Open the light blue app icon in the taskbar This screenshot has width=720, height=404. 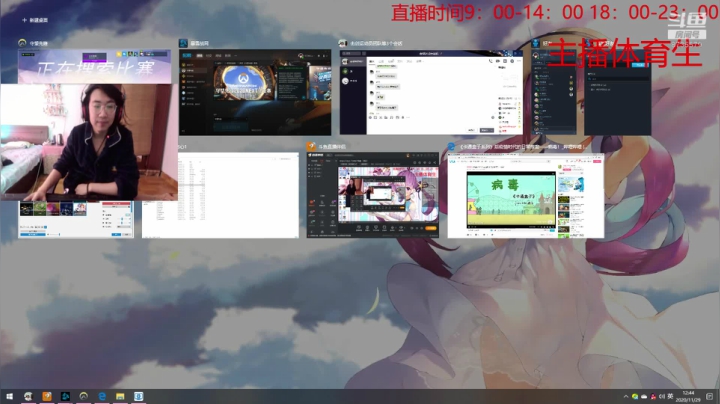tap(138, 396)
